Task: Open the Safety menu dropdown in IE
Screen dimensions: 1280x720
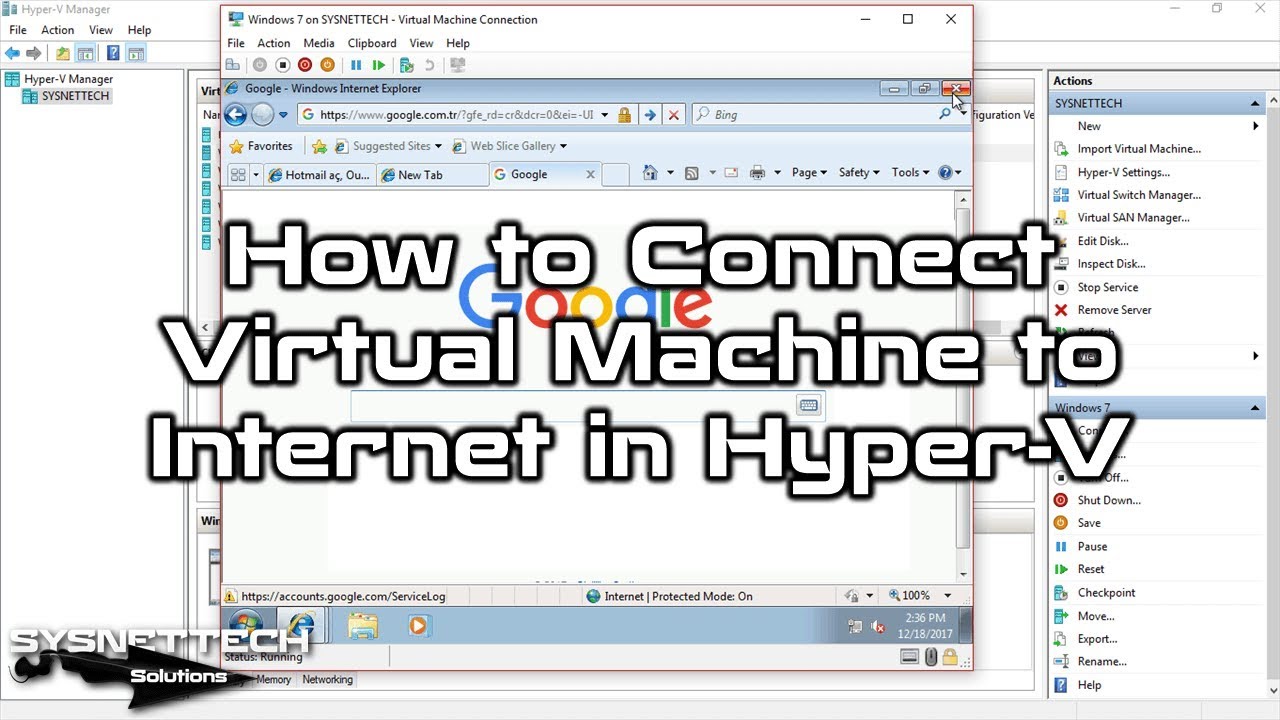Action: coord(859,173)
